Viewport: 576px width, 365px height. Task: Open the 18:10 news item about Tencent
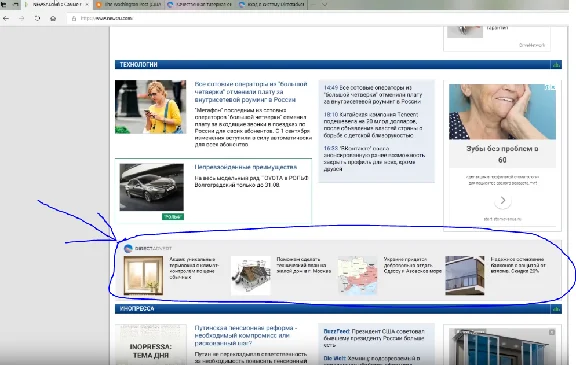373,125
